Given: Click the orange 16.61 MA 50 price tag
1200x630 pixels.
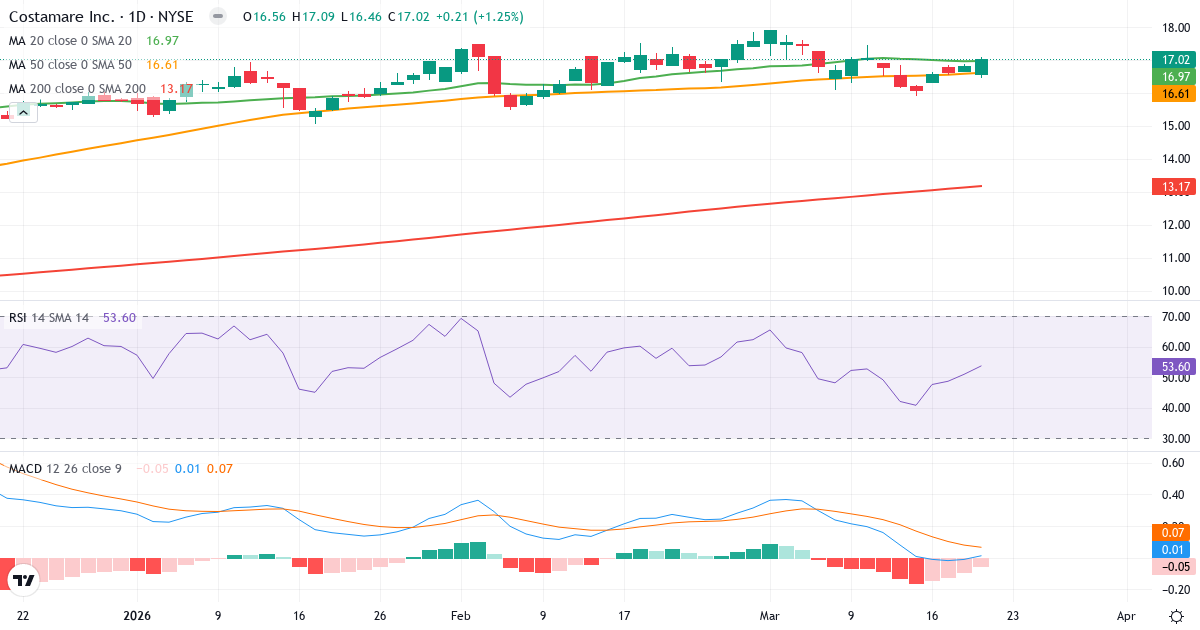Looking at the screenshot, I should 1172,93.
